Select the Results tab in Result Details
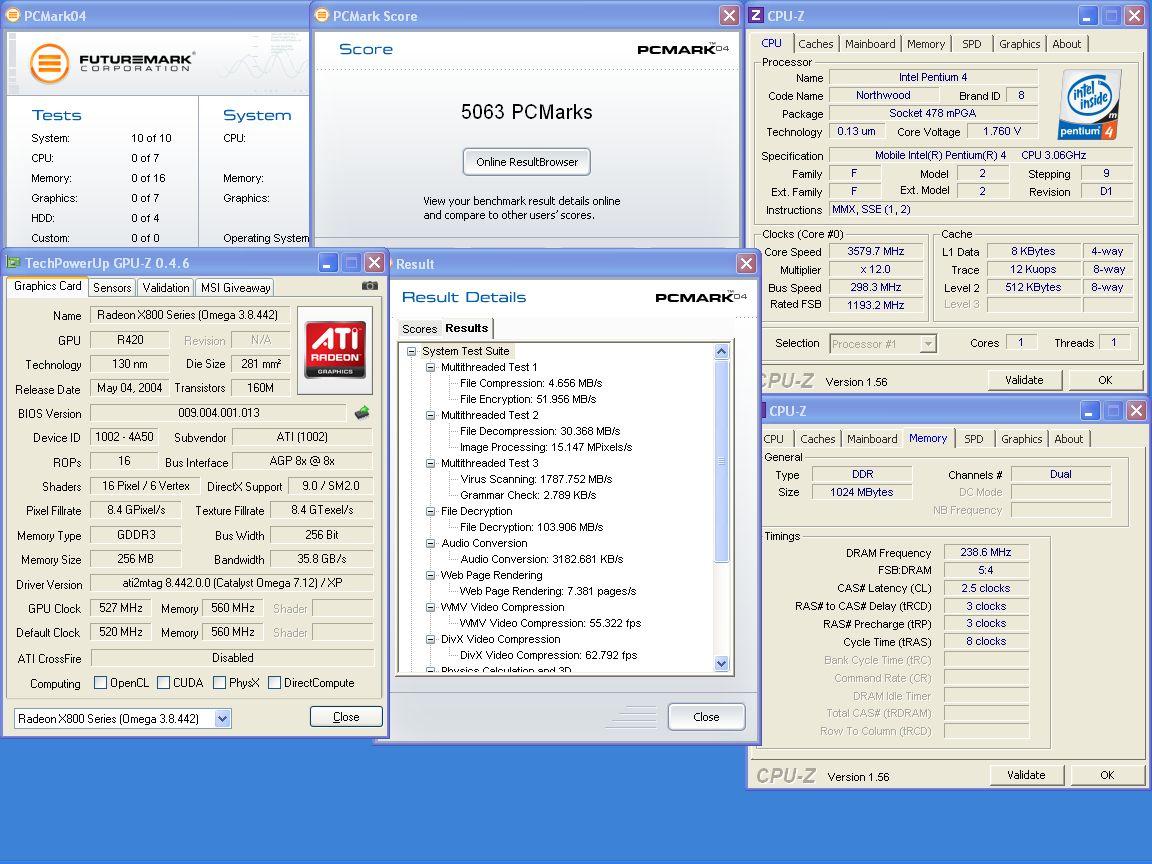The height and width of the screenshot is (864, 1152). 467,328
